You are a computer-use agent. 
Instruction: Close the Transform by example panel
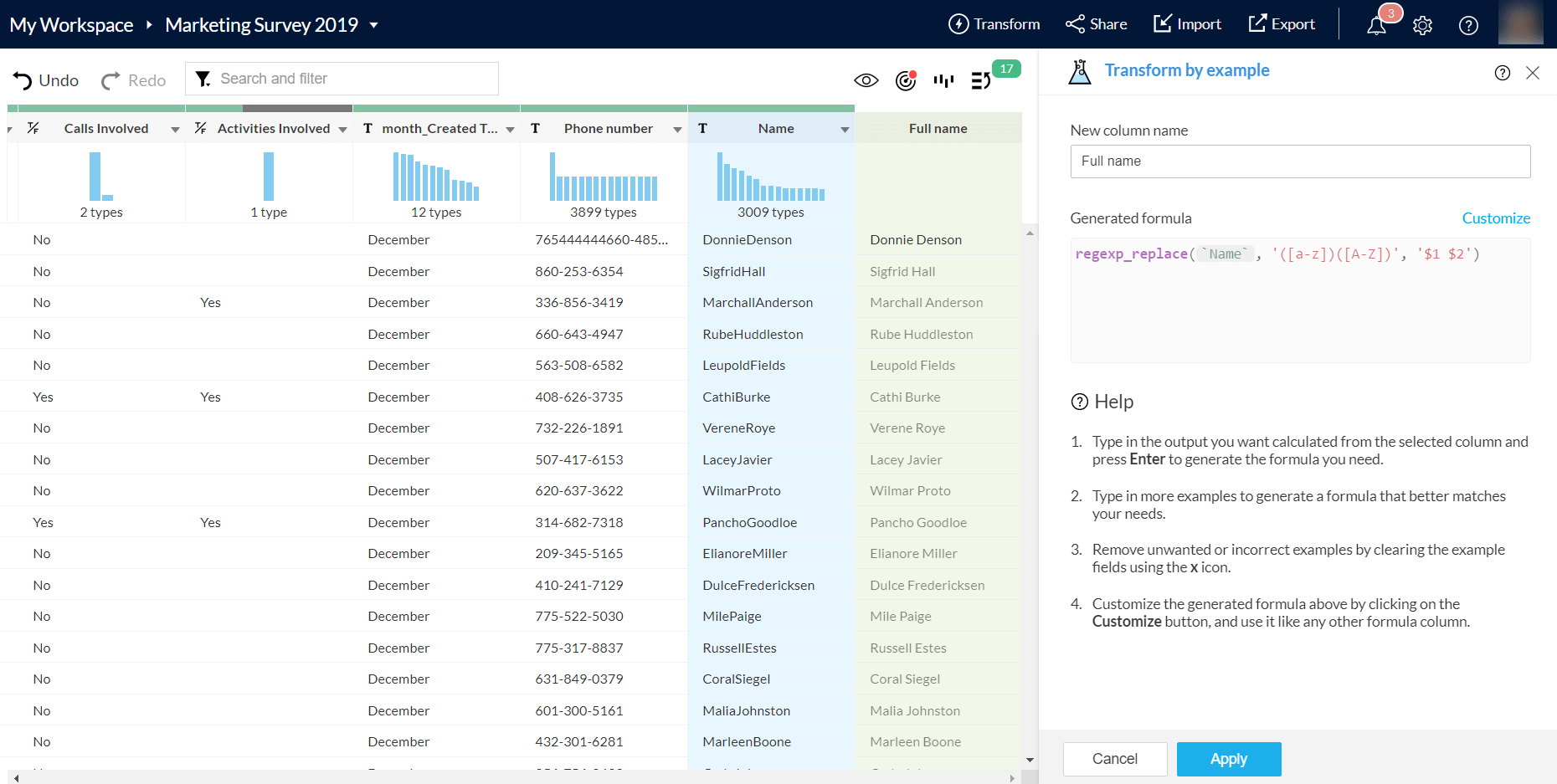[x=1533, y=73]
